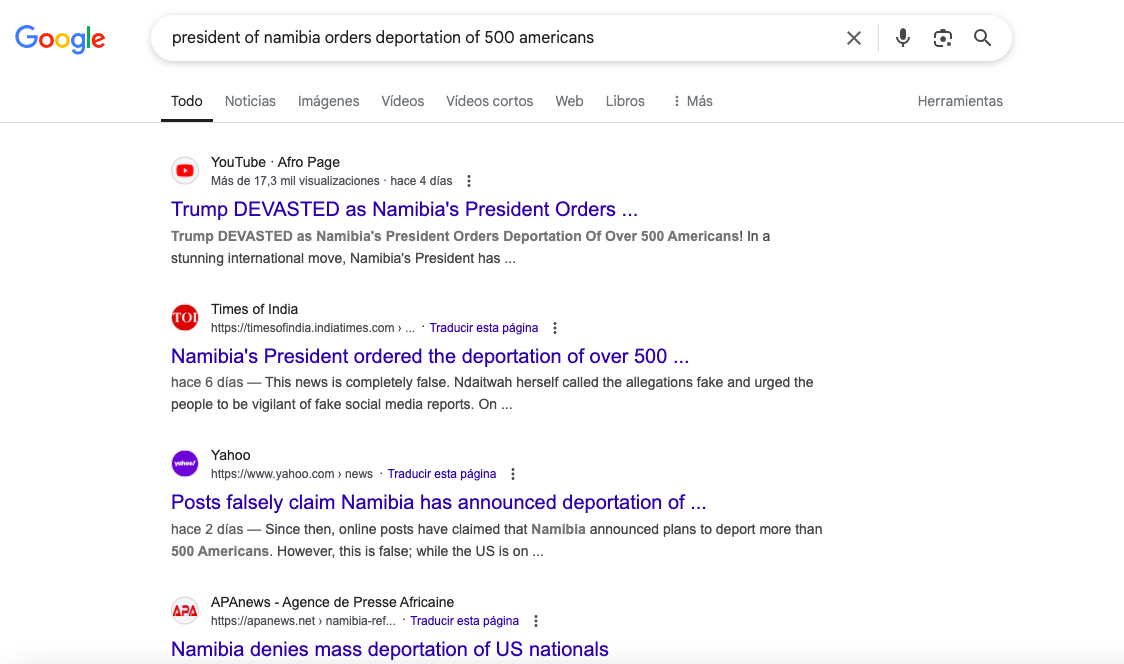
Task: Start voice search with microphone icon
Action: point(903,38)
